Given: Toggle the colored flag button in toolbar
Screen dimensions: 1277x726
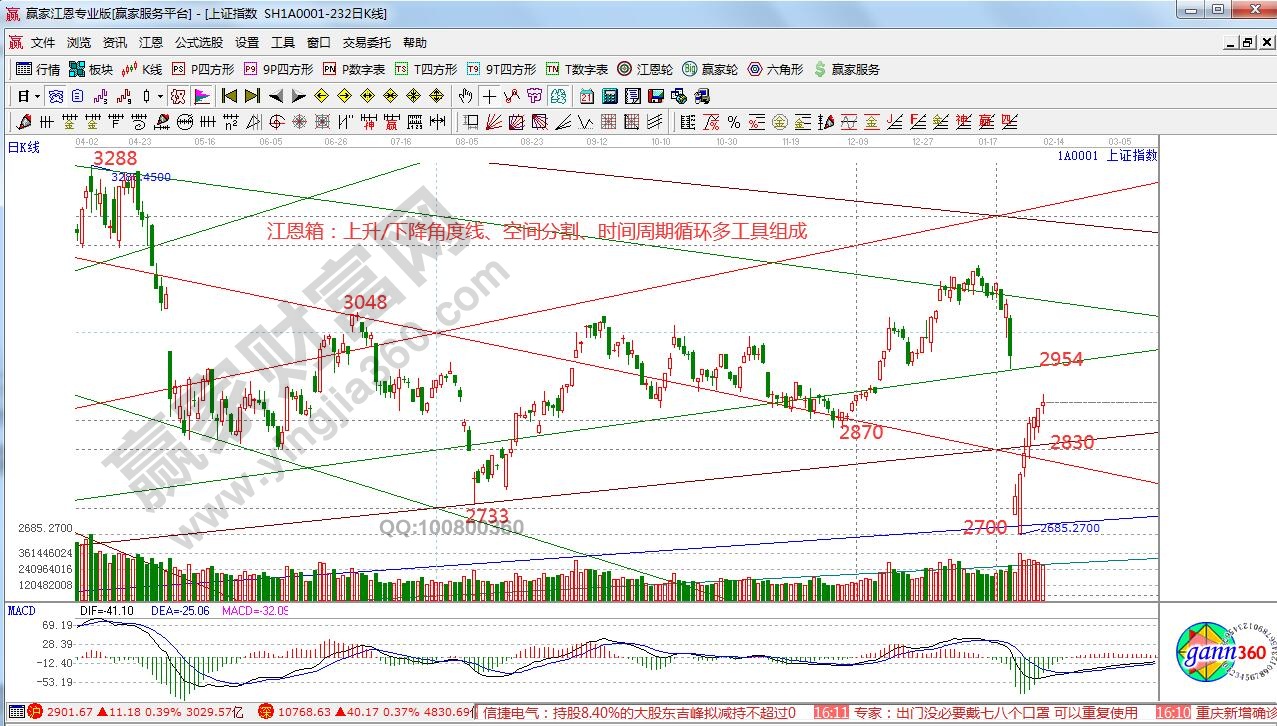Looking at the screenshot, I should [201, 96].
